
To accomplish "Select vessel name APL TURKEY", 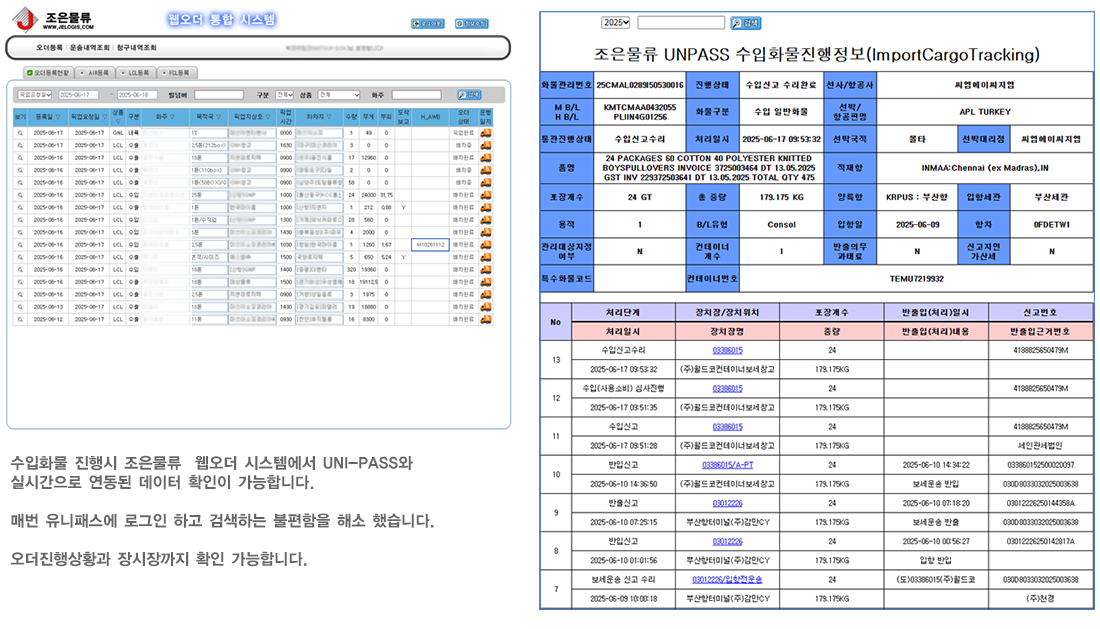I will click(x=985, y=111).
